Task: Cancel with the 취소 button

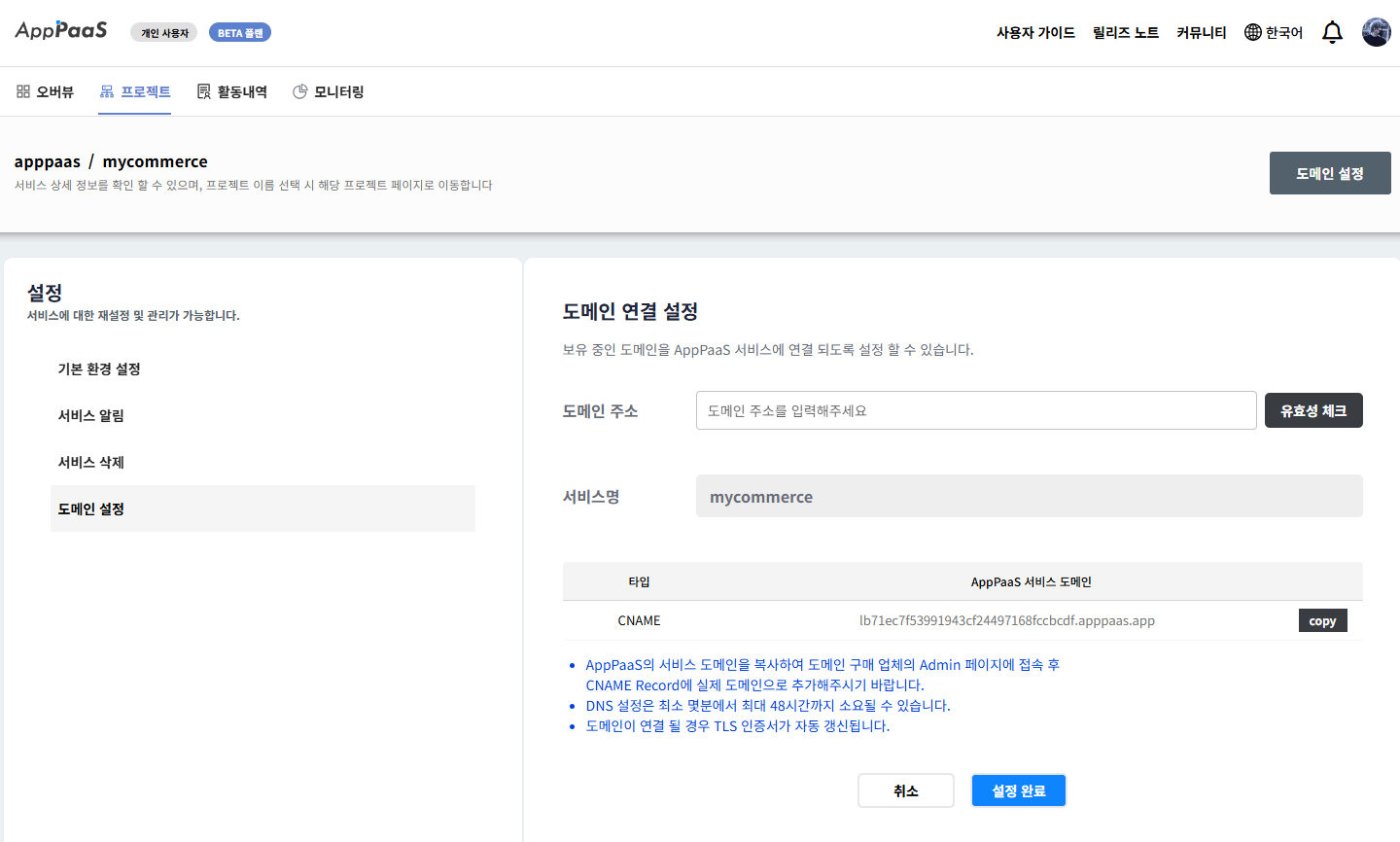Action: pos(905,790)
